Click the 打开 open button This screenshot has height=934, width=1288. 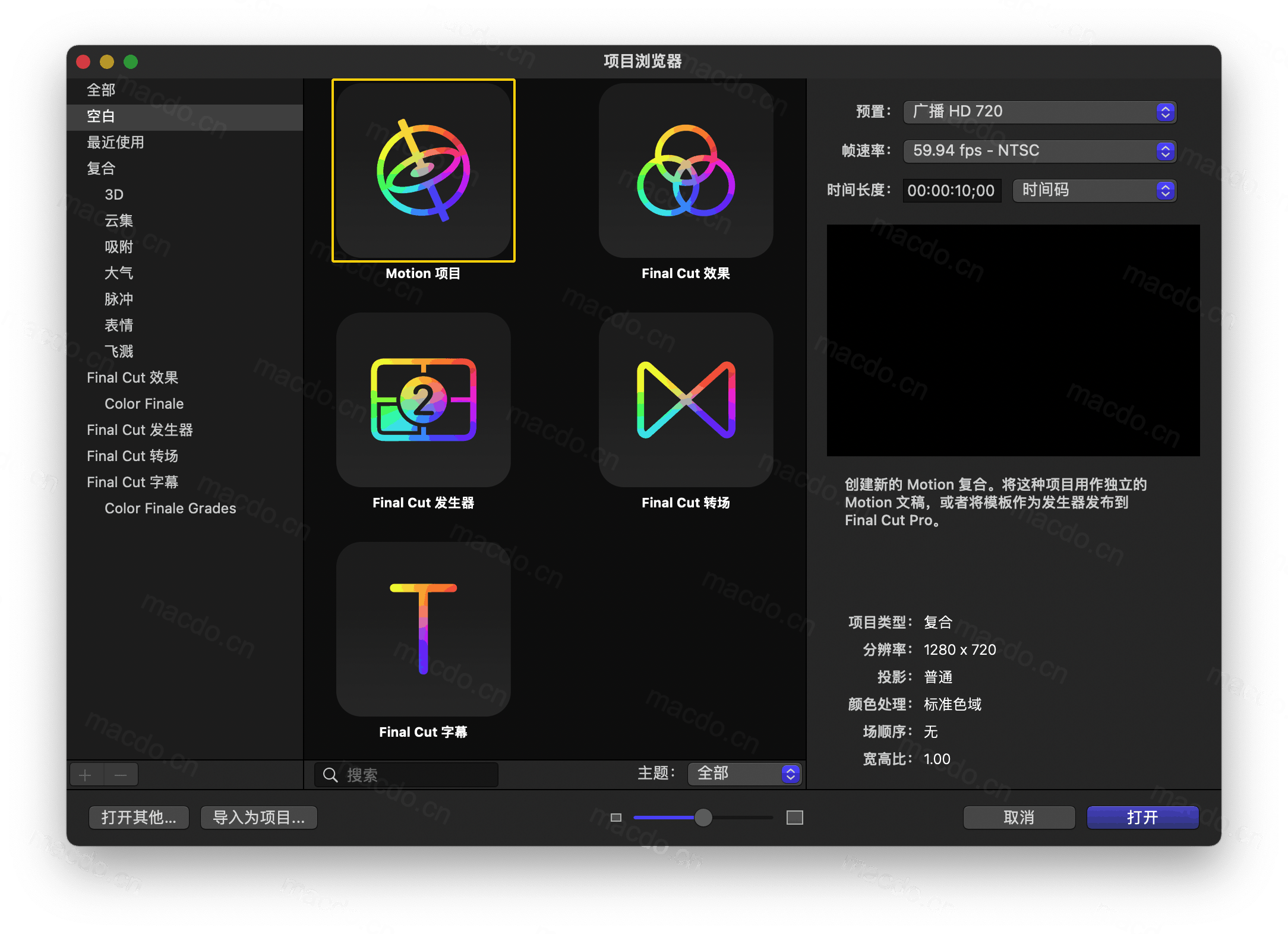1142,818
